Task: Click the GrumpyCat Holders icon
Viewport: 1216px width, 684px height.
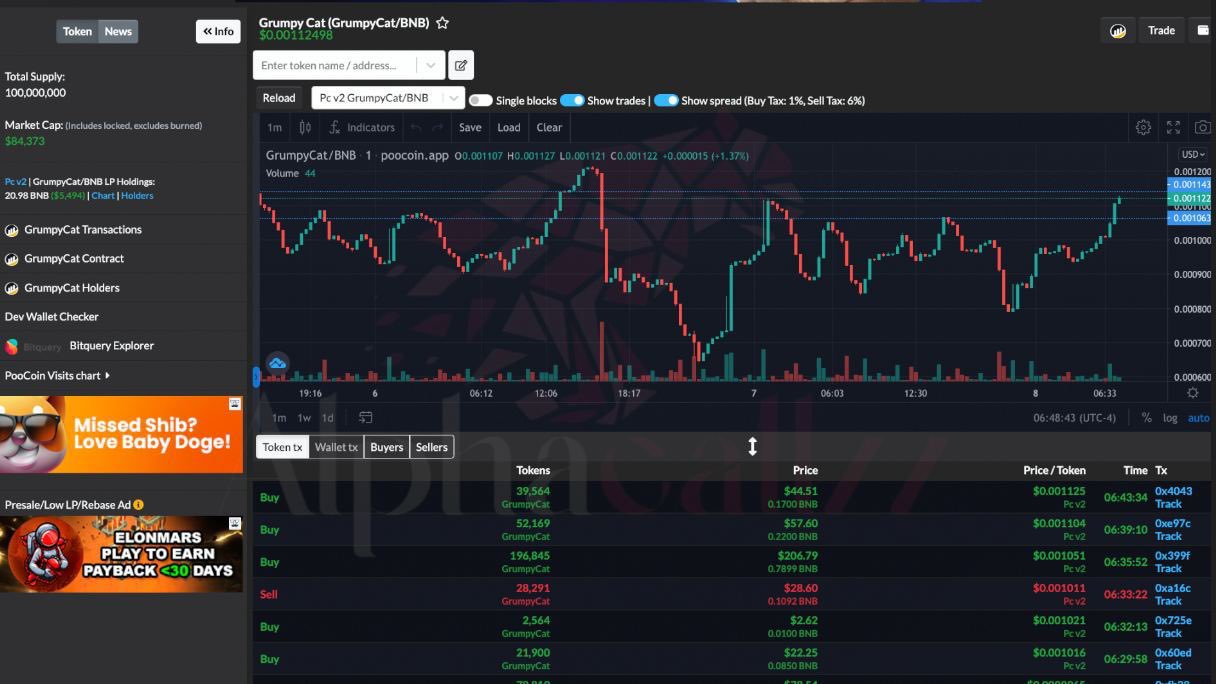Action: (x=12, y=288)
